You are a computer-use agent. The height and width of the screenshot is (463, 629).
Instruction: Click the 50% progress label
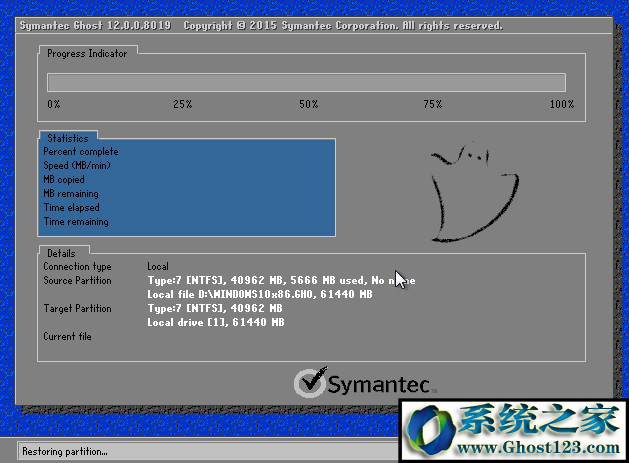(x=308, y=104)
